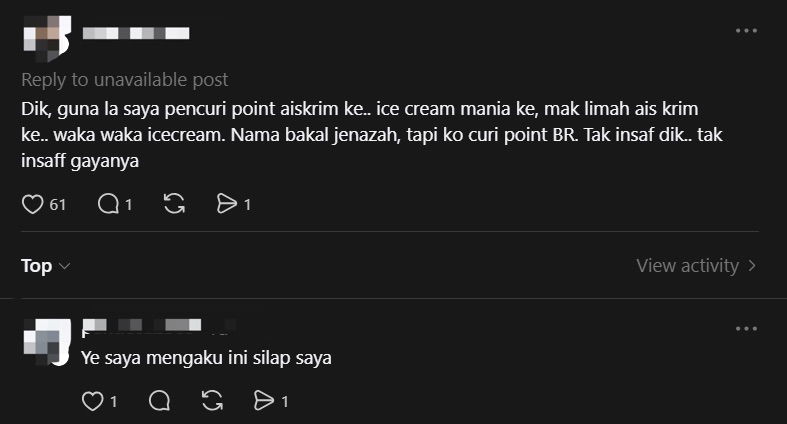Open the main post's three-dot menu
The width and height of the screenshot is (787, 424).
746,31
